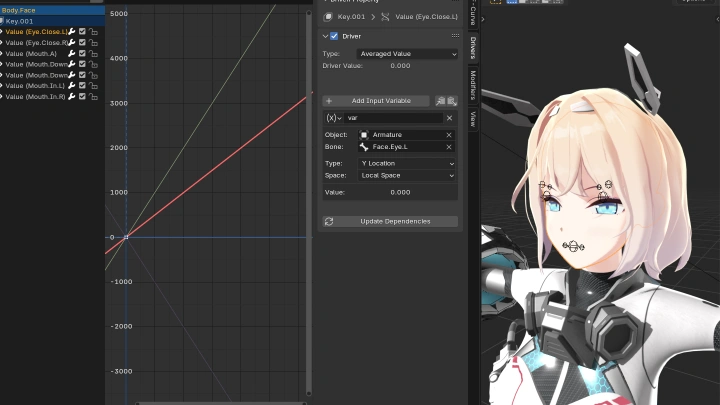Switch to the View sidebar tab
This screenshot has width=720, height=405.
[x=473, y=119]
